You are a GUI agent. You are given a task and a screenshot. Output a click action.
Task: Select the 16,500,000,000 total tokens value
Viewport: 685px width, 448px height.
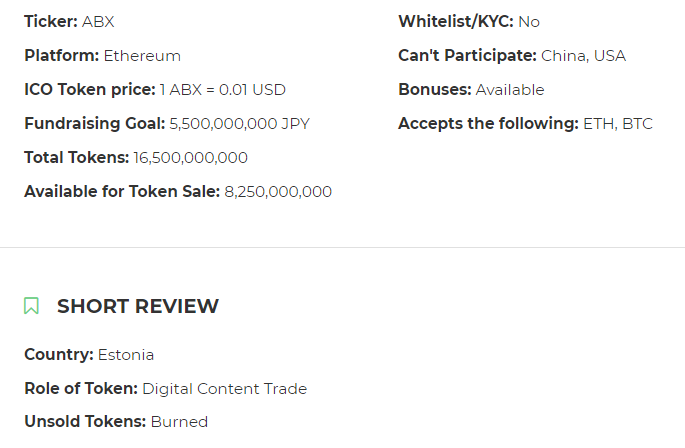pyautogui.click(x=190, y=157)
